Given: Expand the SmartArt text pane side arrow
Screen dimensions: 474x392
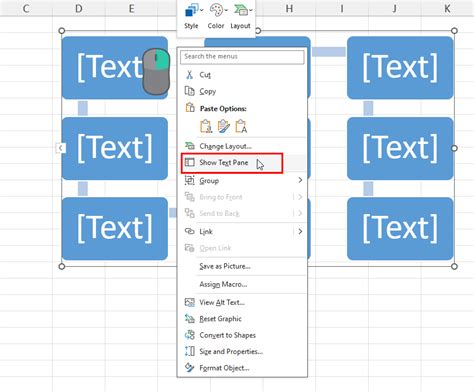Looking at the screenshot, I should click(60, 148).
